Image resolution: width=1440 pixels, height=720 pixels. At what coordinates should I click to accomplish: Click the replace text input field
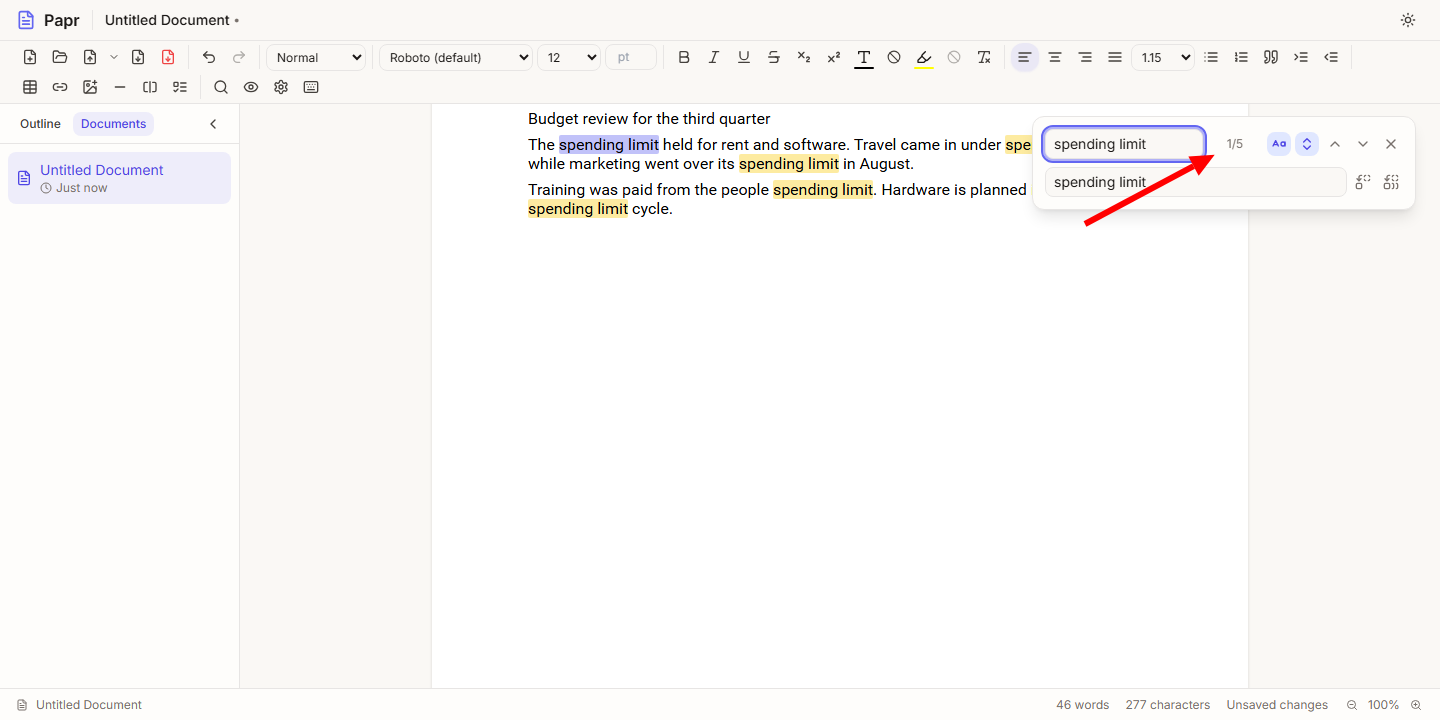[1195, 182]
